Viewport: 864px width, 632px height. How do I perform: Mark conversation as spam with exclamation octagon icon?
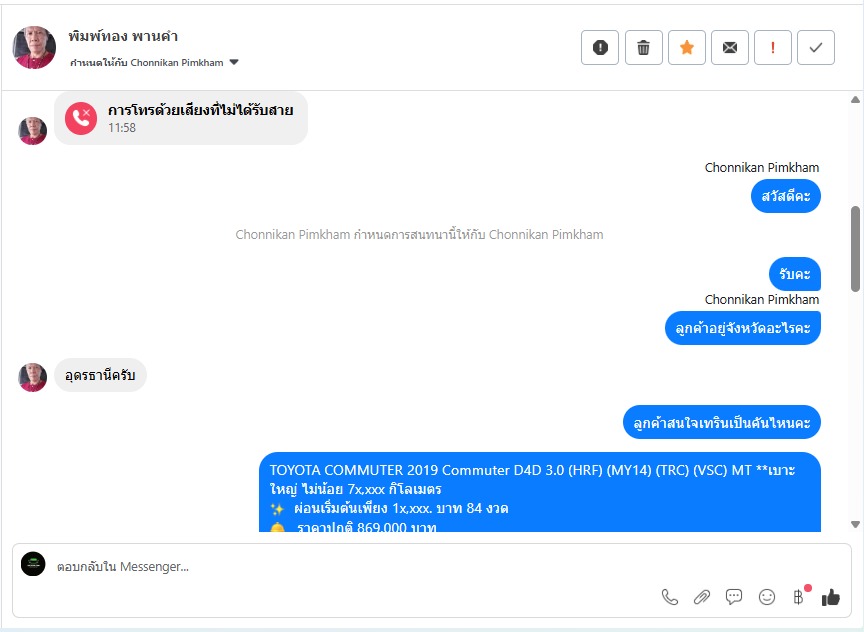click(x=600, y=47)
